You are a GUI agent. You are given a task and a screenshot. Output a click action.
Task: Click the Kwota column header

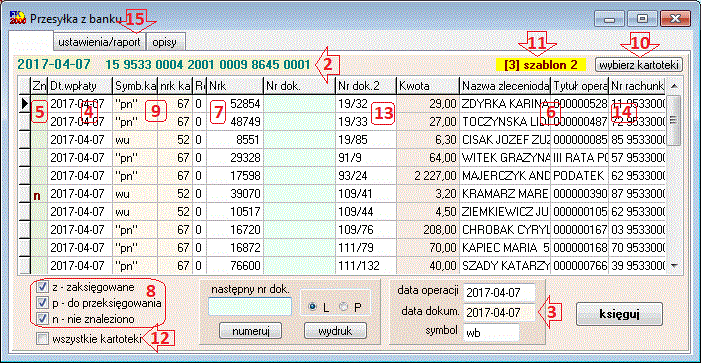coord(427,85)
